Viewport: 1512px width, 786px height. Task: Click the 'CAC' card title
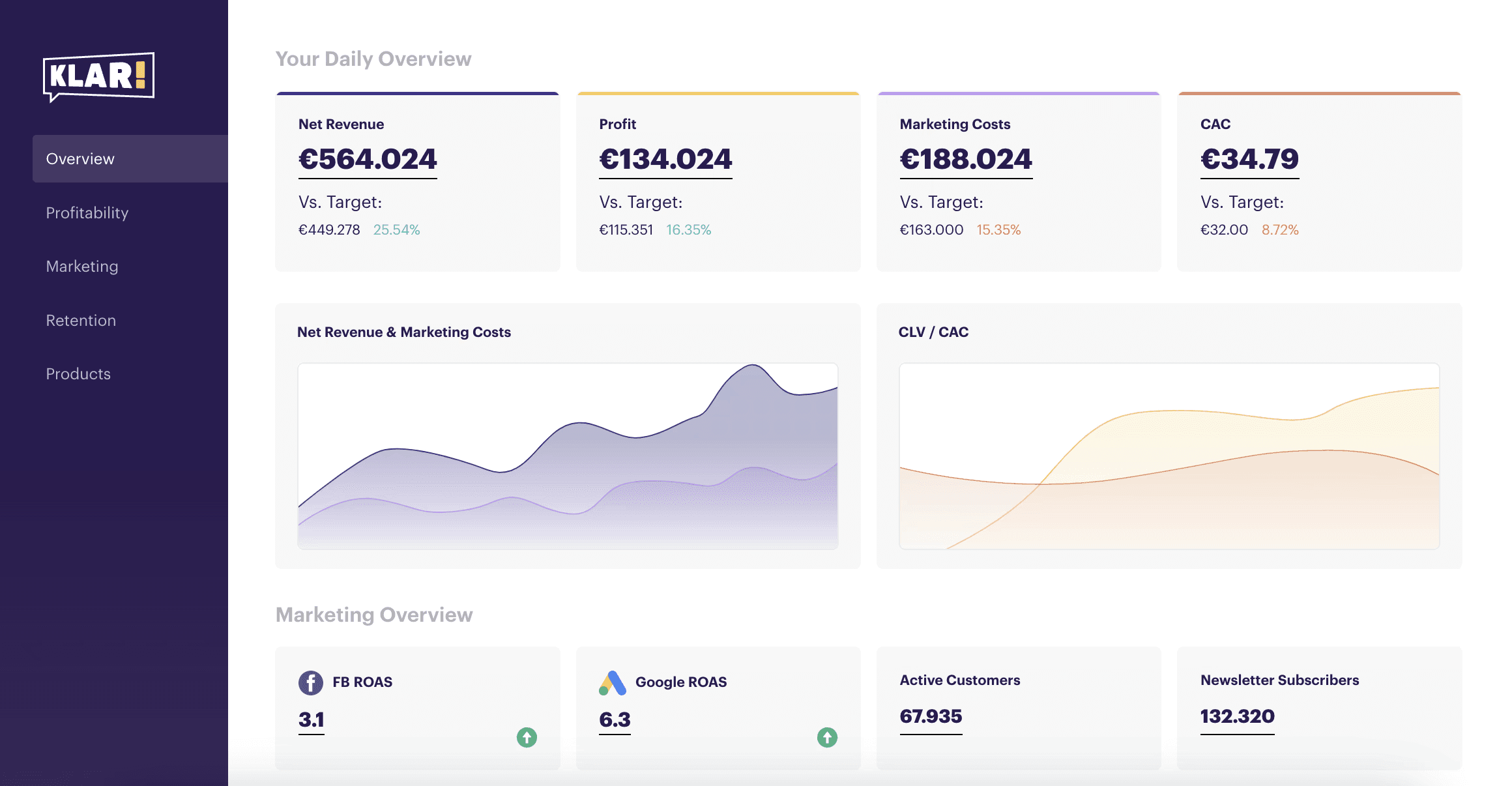pyautogui.click(x=1215, y=124)
